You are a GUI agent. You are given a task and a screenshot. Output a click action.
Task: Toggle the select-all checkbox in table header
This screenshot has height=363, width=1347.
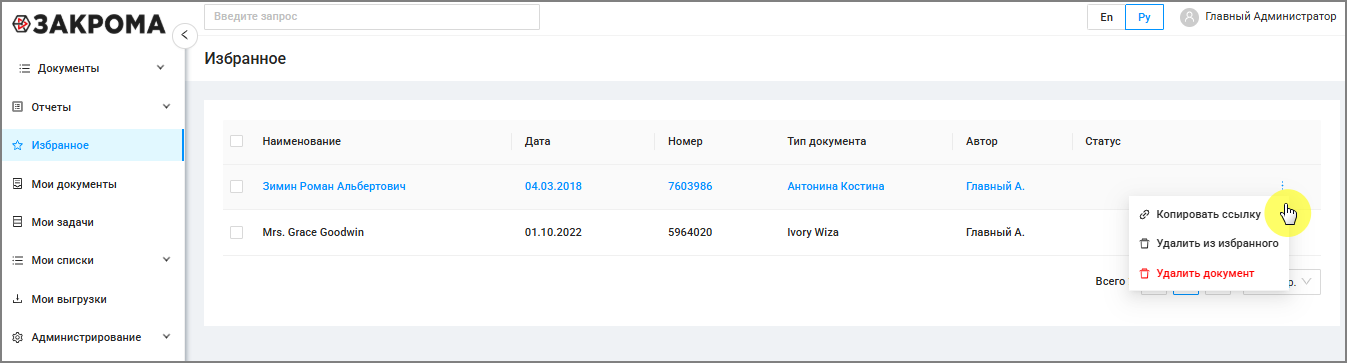pyautogui.click(x=236, y=141)
